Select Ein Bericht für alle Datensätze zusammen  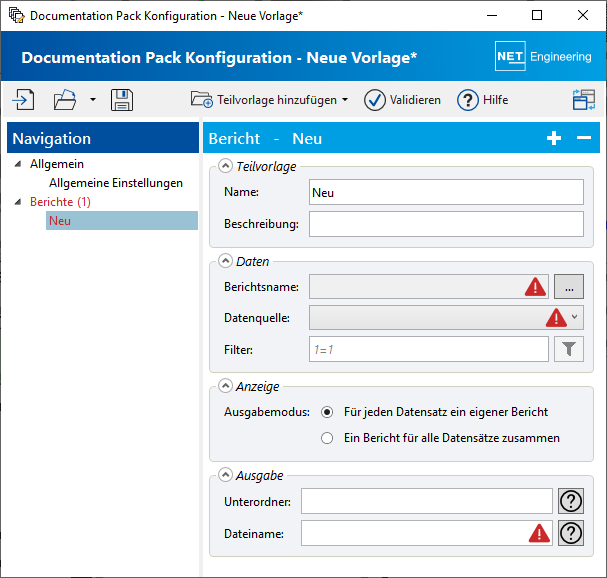327,438
